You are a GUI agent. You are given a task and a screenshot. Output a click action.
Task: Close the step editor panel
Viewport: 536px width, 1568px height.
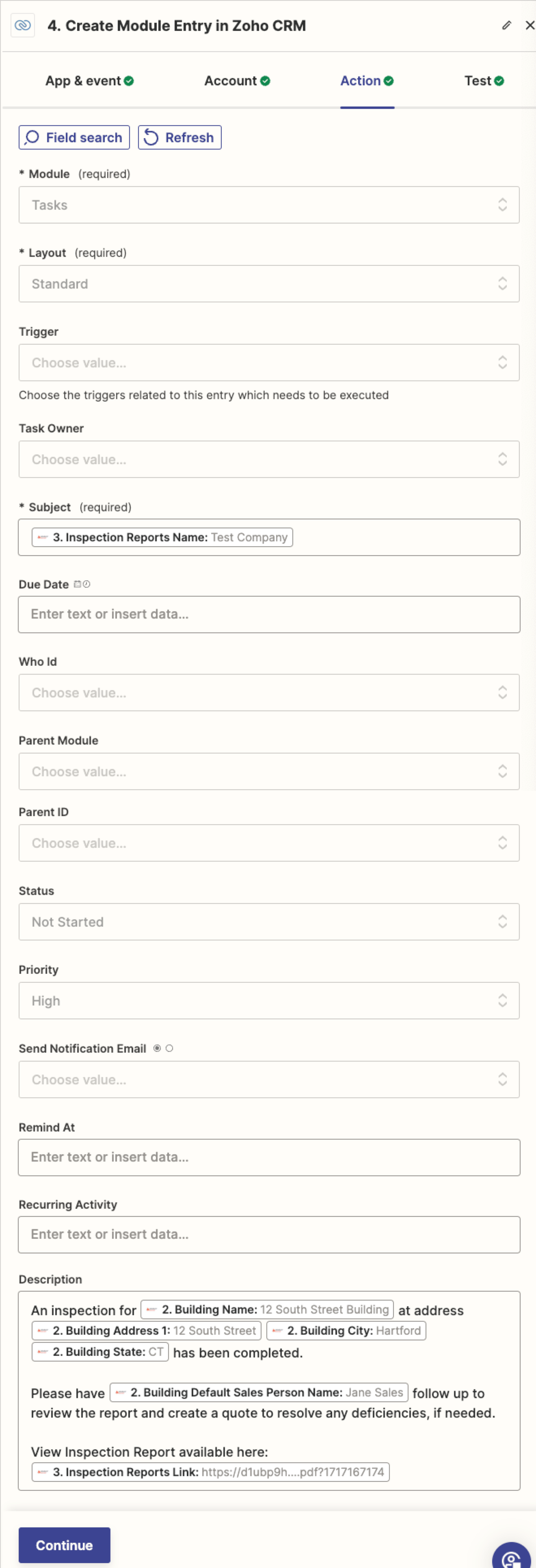point(530,26)
